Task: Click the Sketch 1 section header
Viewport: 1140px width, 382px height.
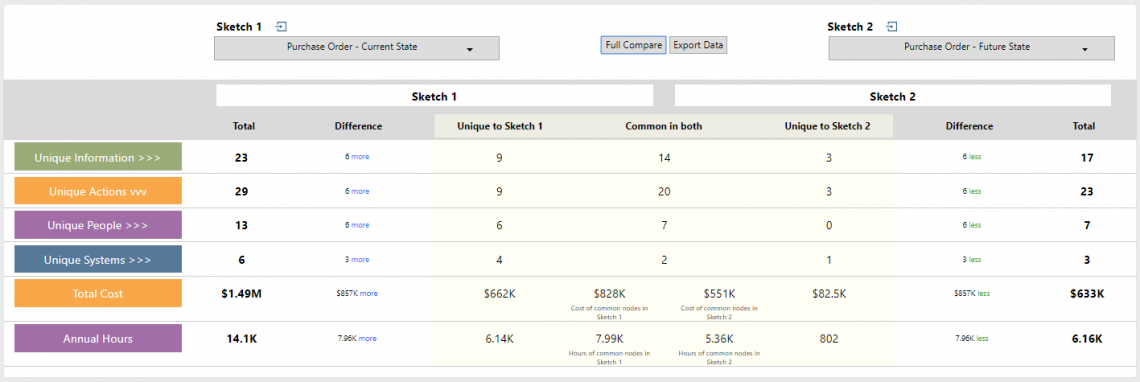Action: [x=435, y=96]
